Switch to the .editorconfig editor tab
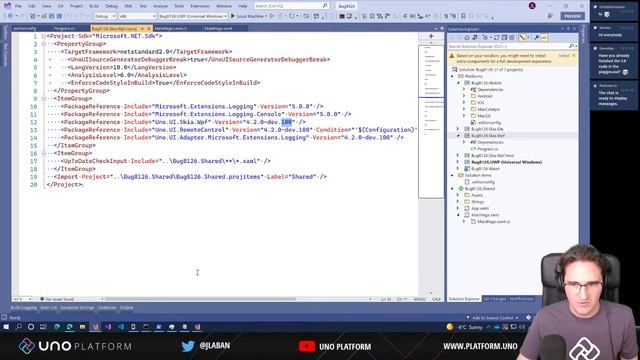 coord(24,29)
